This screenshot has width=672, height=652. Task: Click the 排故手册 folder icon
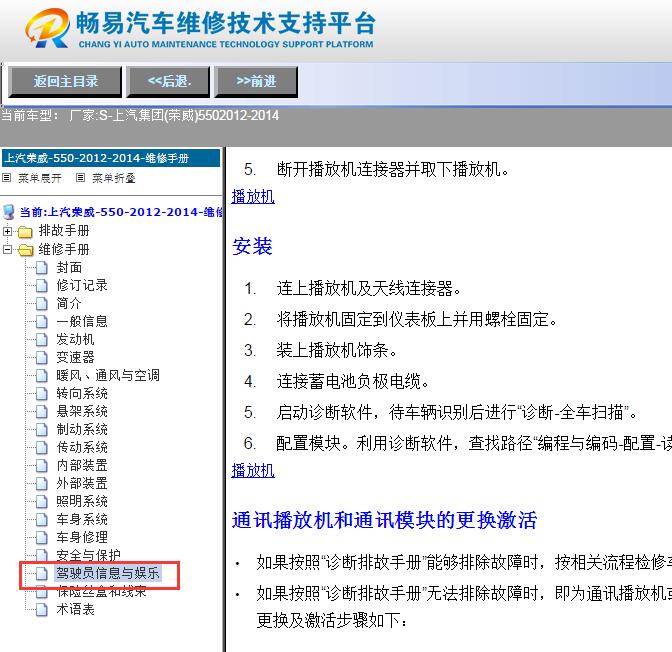coord(25,232)
